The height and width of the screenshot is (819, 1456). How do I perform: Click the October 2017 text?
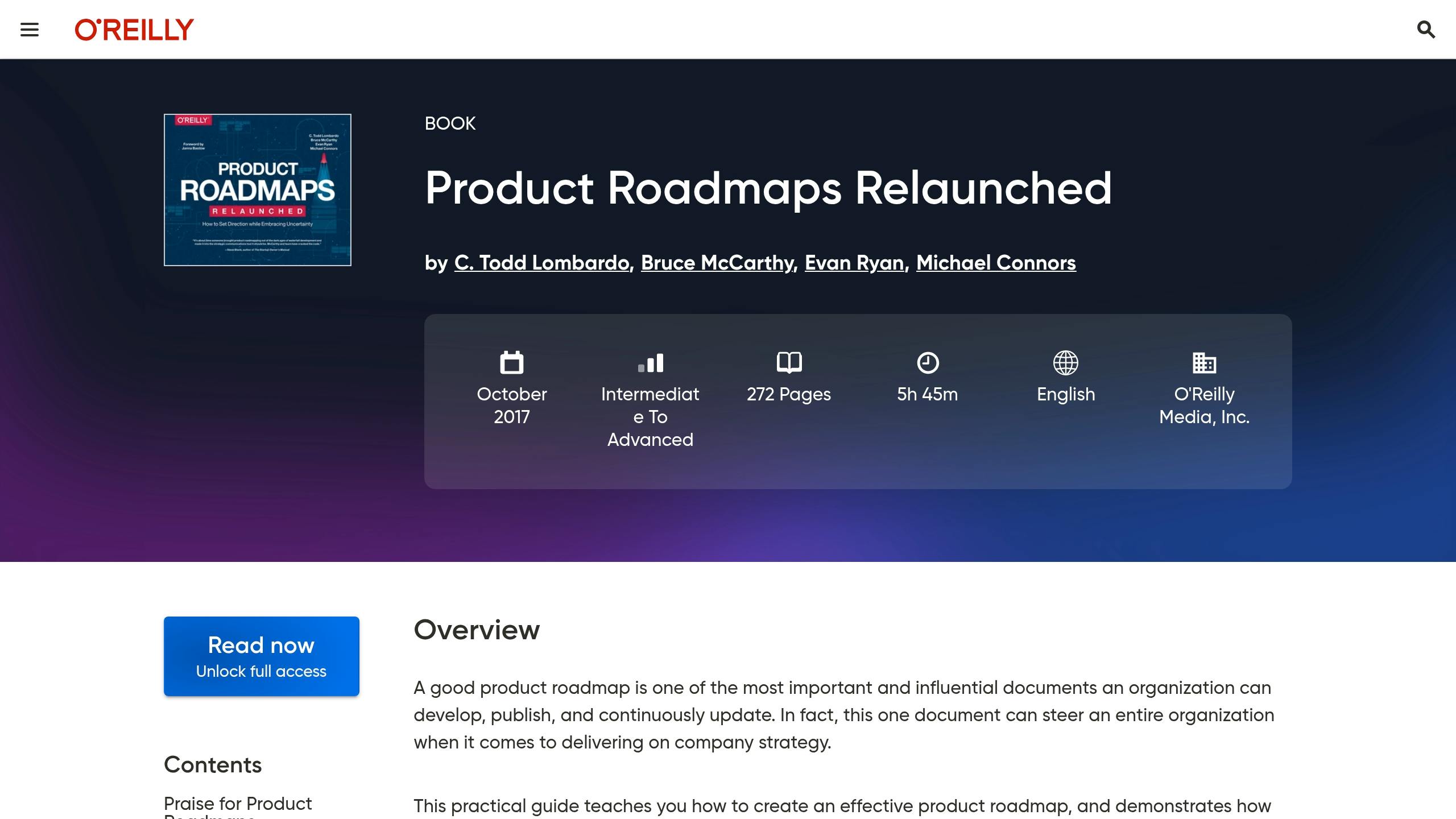[x=511, y=406]
